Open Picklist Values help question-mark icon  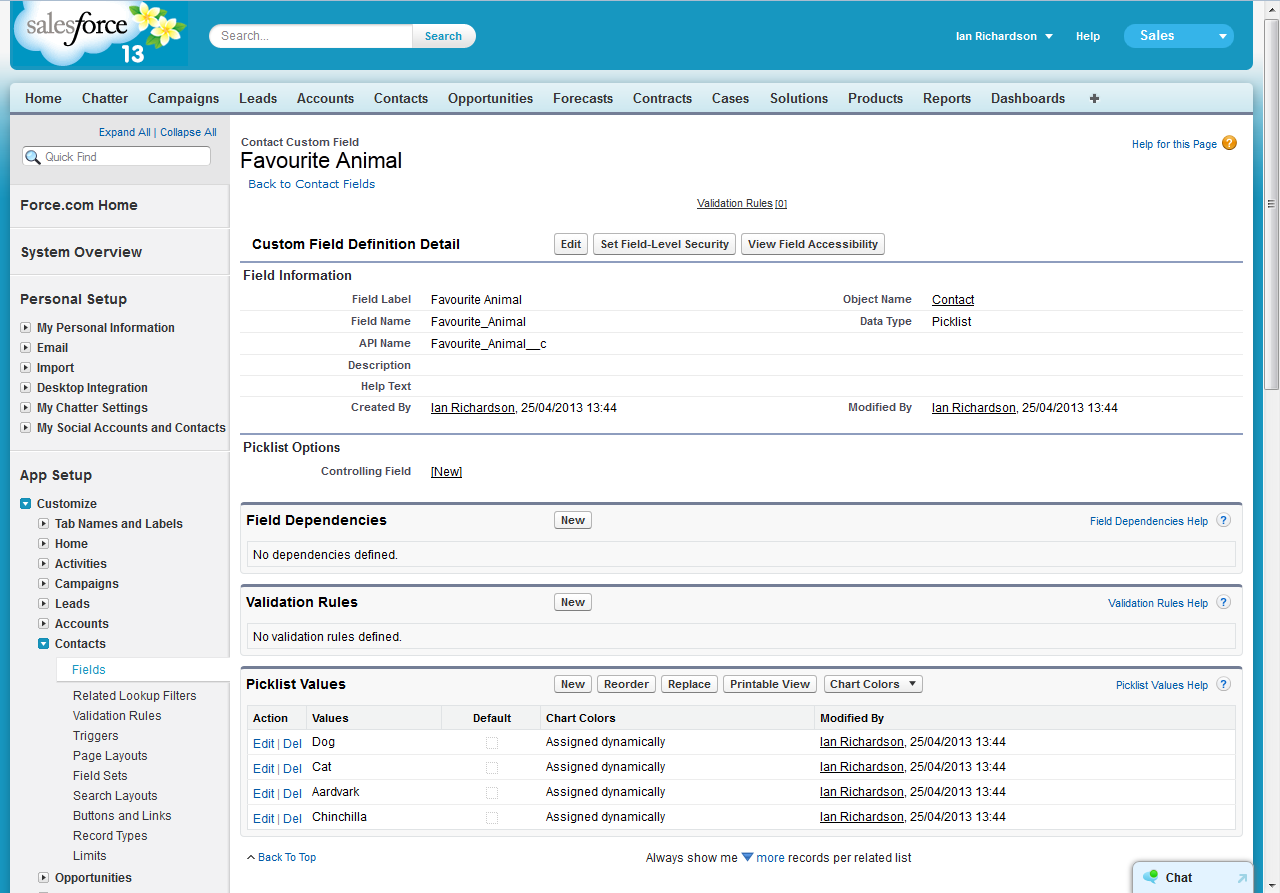[1223, 685]
